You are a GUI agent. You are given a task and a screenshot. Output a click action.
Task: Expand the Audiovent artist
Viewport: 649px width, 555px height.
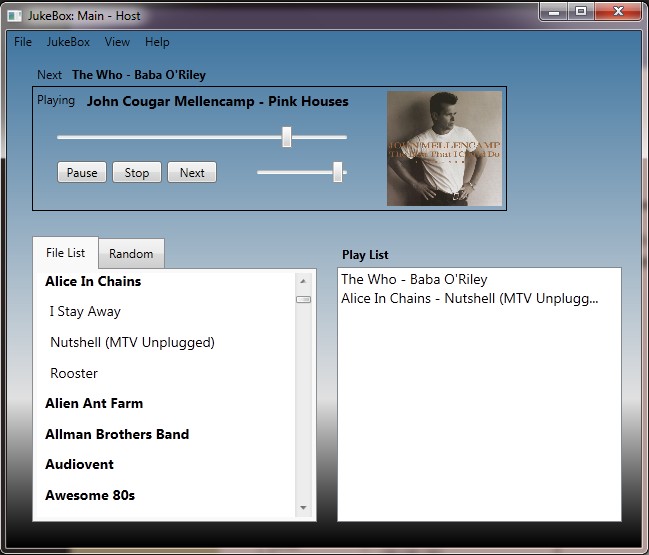79,464
